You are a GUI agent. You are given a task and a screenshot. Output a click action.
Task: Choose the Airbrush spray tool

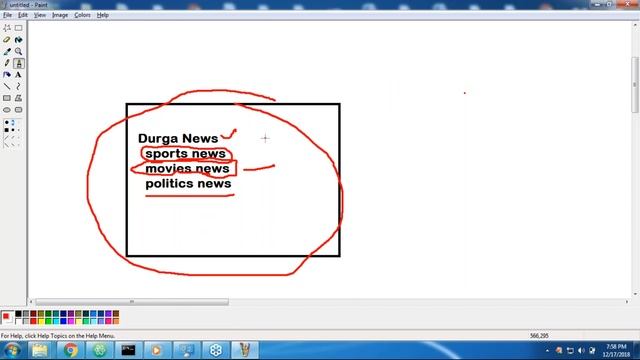7,75
